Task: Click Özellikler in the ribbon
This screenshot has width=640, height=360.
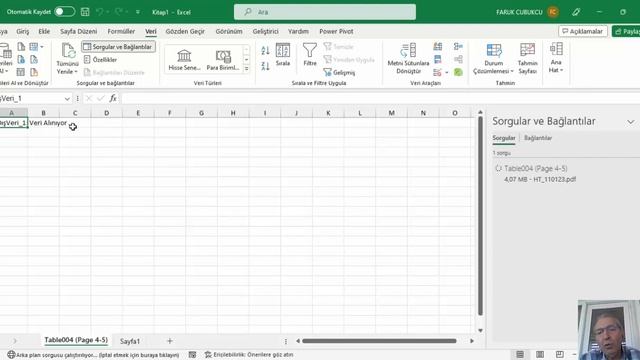Action: click(100, 60)
